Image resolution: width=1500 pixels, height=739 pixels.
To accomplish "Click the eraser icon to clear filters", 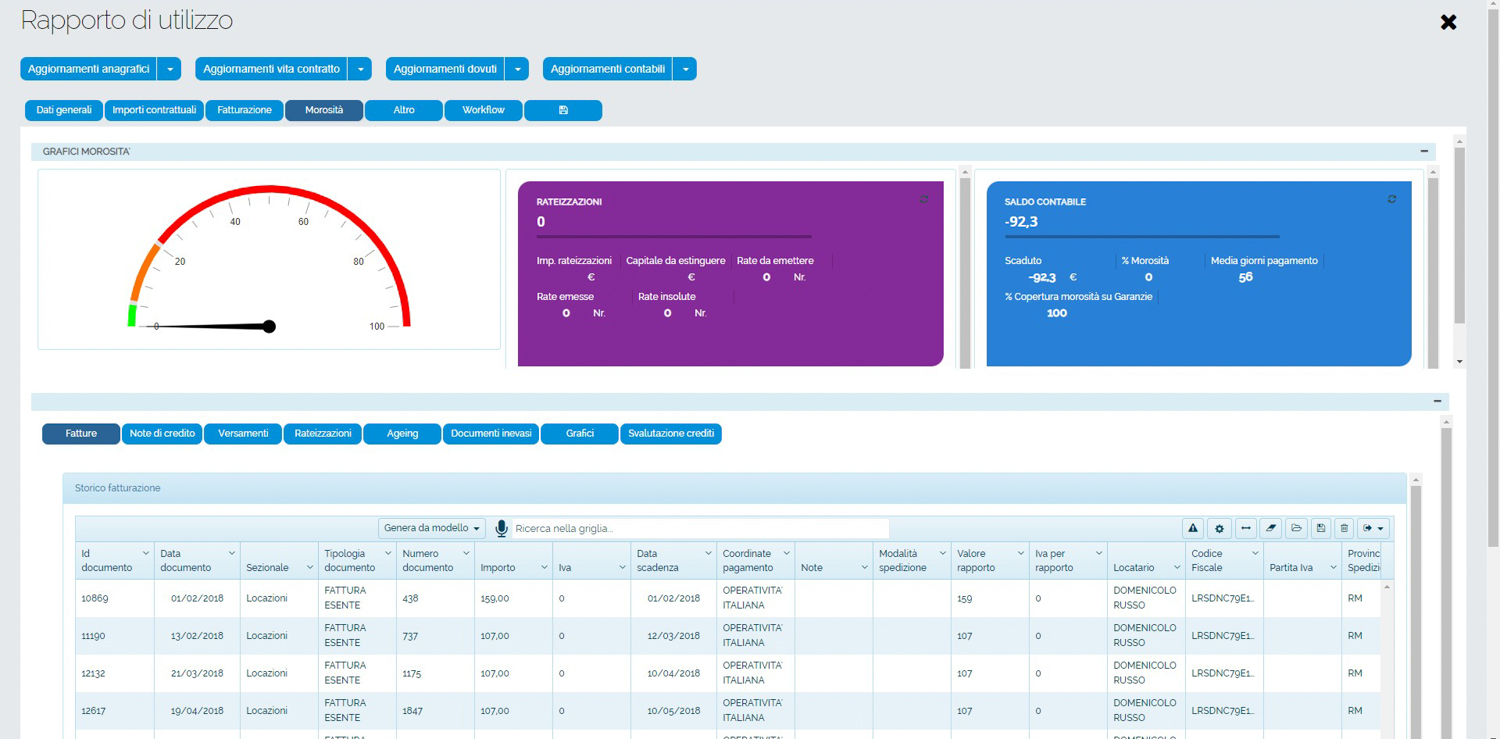I will tap(1271, 528).
